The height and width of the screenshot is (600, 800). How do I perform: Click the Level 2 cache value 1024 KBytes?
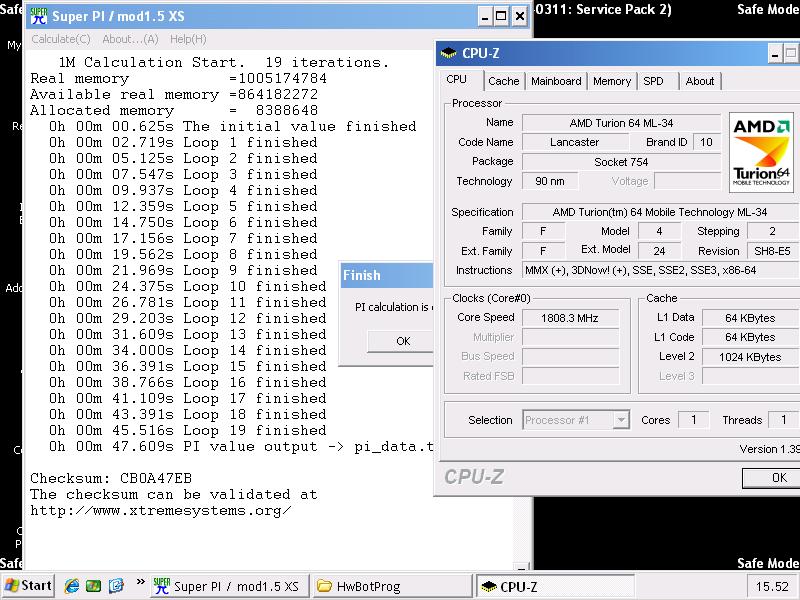click(x=750, y=357)
